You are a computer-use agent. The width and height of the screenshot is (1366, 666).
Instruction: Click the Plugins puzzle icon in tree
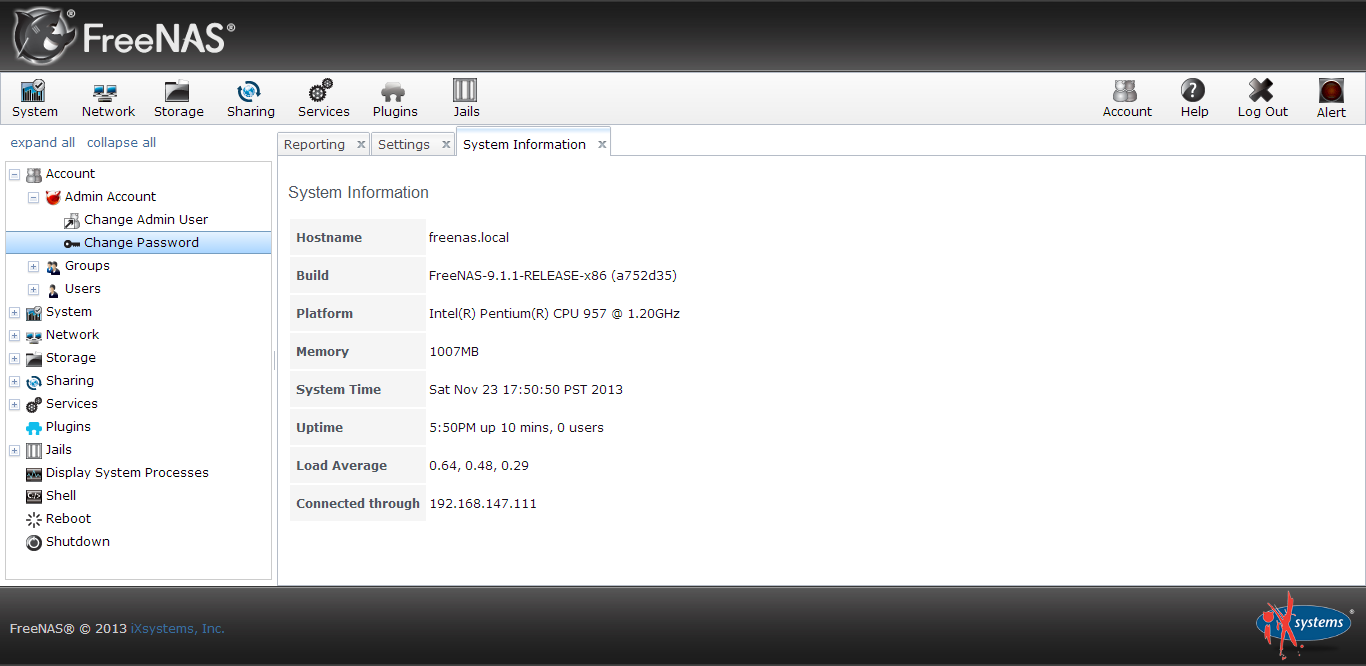pyautogui.click(x=34, y=427)
